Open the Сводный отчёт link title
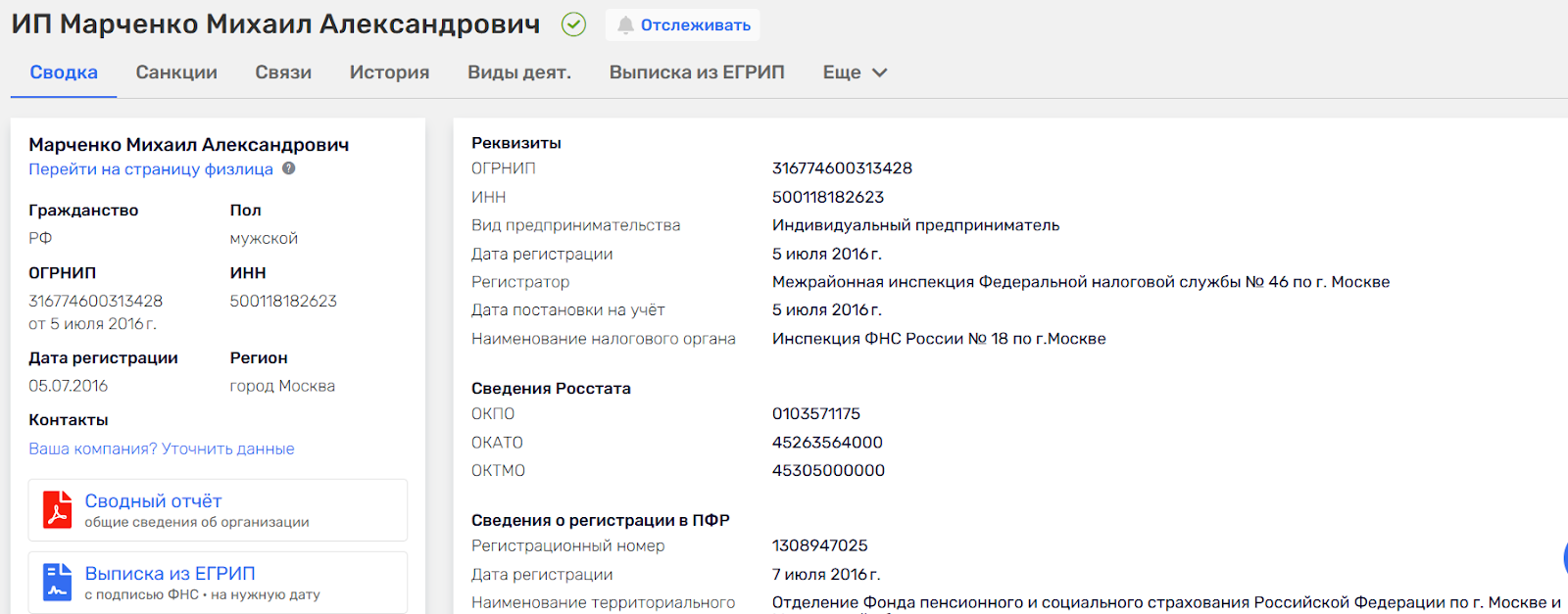Image resolution: width=1568 pixels, height=614 pixels. coord(153,501)
